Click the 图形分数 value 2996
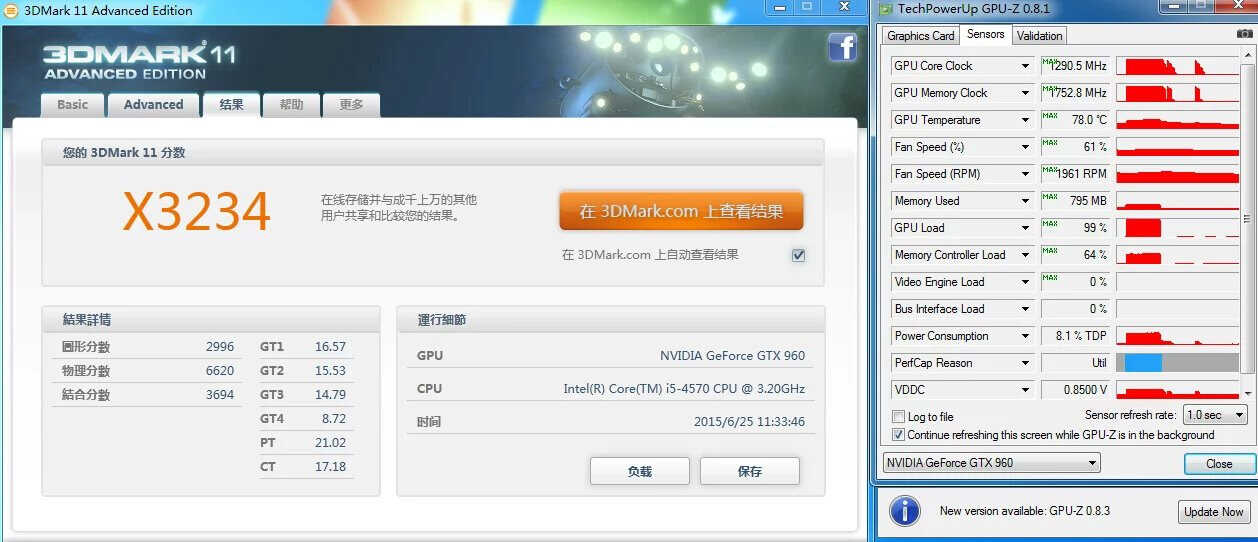The height and width of the screenshot is (542, 1258). 220,347
